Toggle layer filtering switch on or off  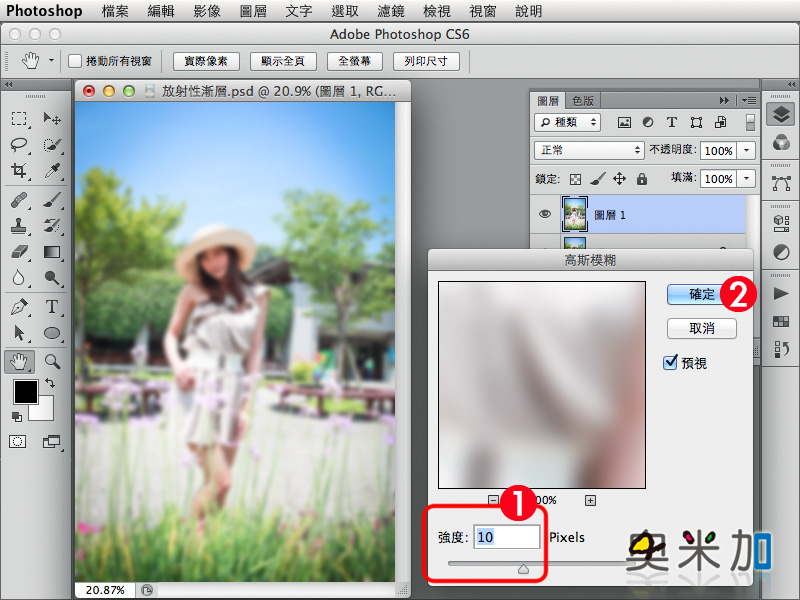(x=750, y=122)
